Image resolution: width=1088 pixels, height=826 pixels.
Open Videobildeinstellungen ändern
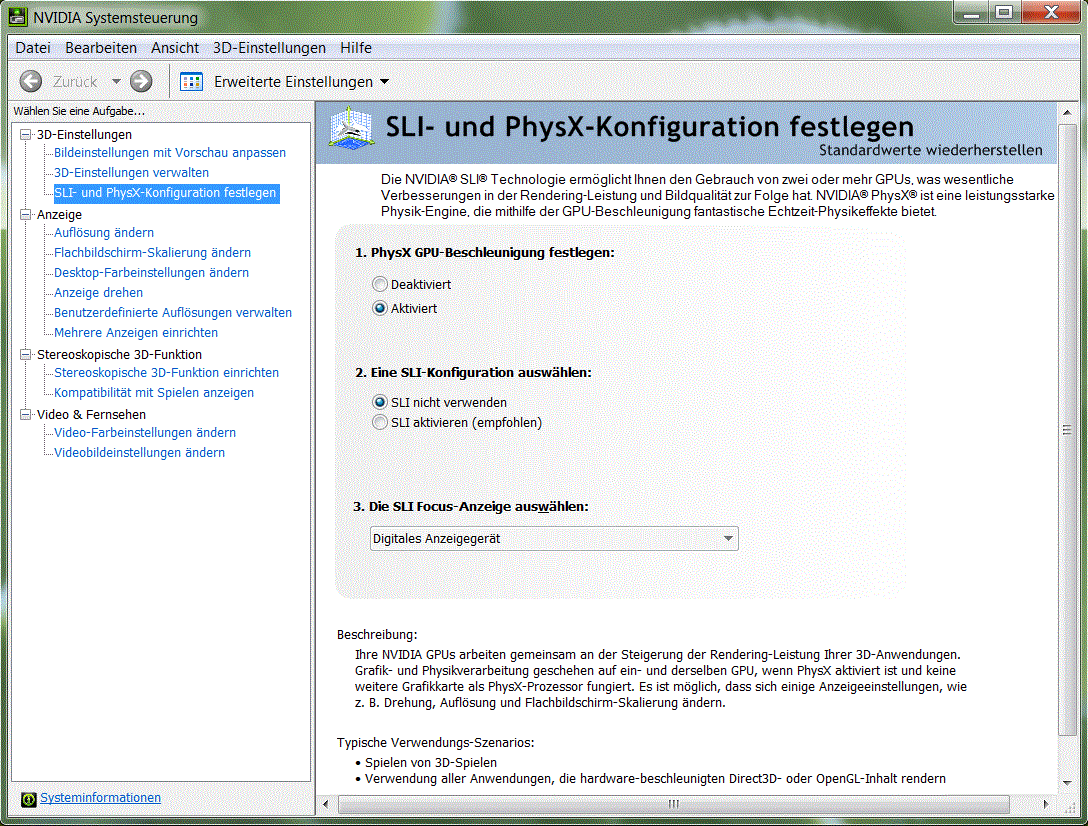coord(139,453)
